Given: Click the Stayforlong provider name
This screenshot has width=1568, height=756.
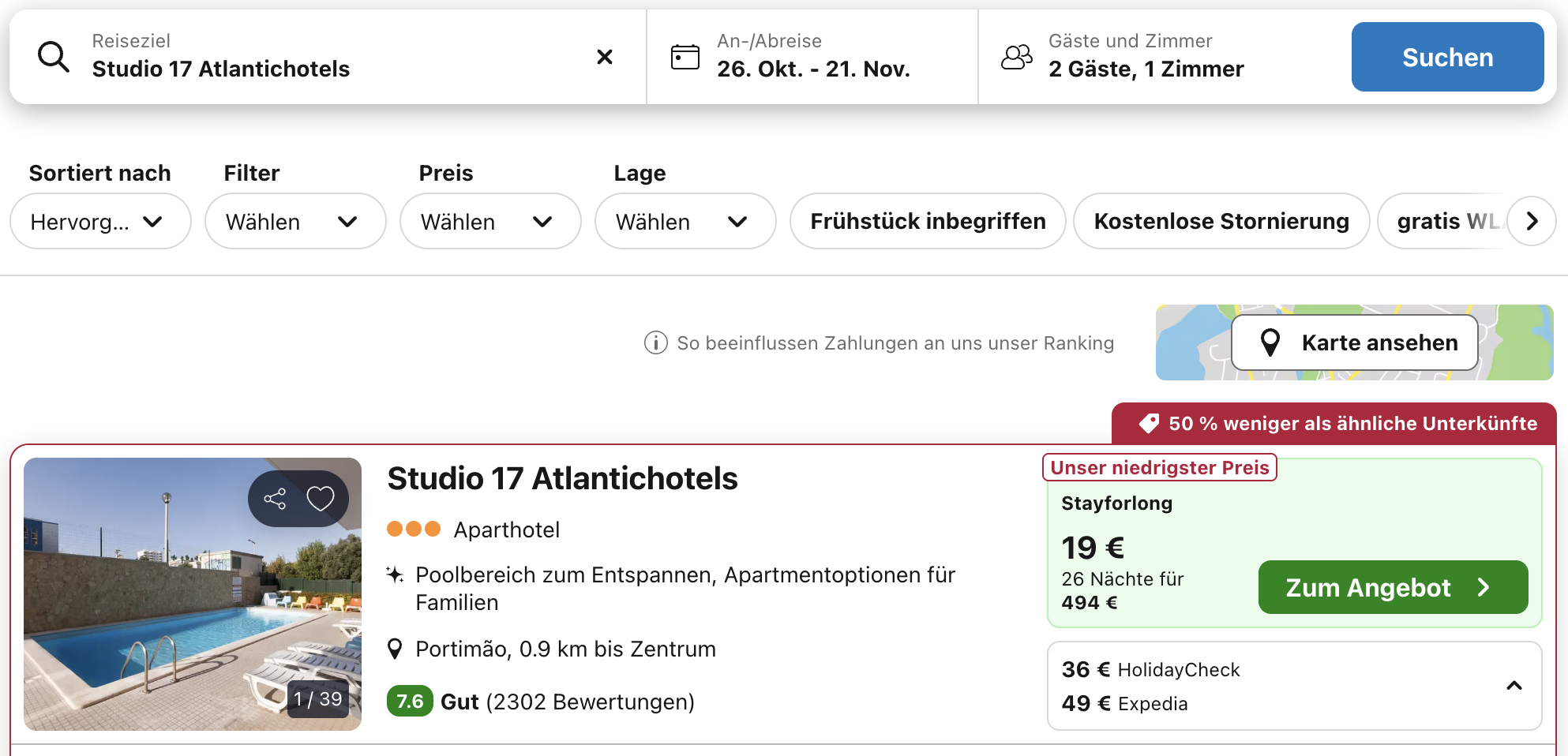Looking at the screenshot, I should [x=1116, y=503].
